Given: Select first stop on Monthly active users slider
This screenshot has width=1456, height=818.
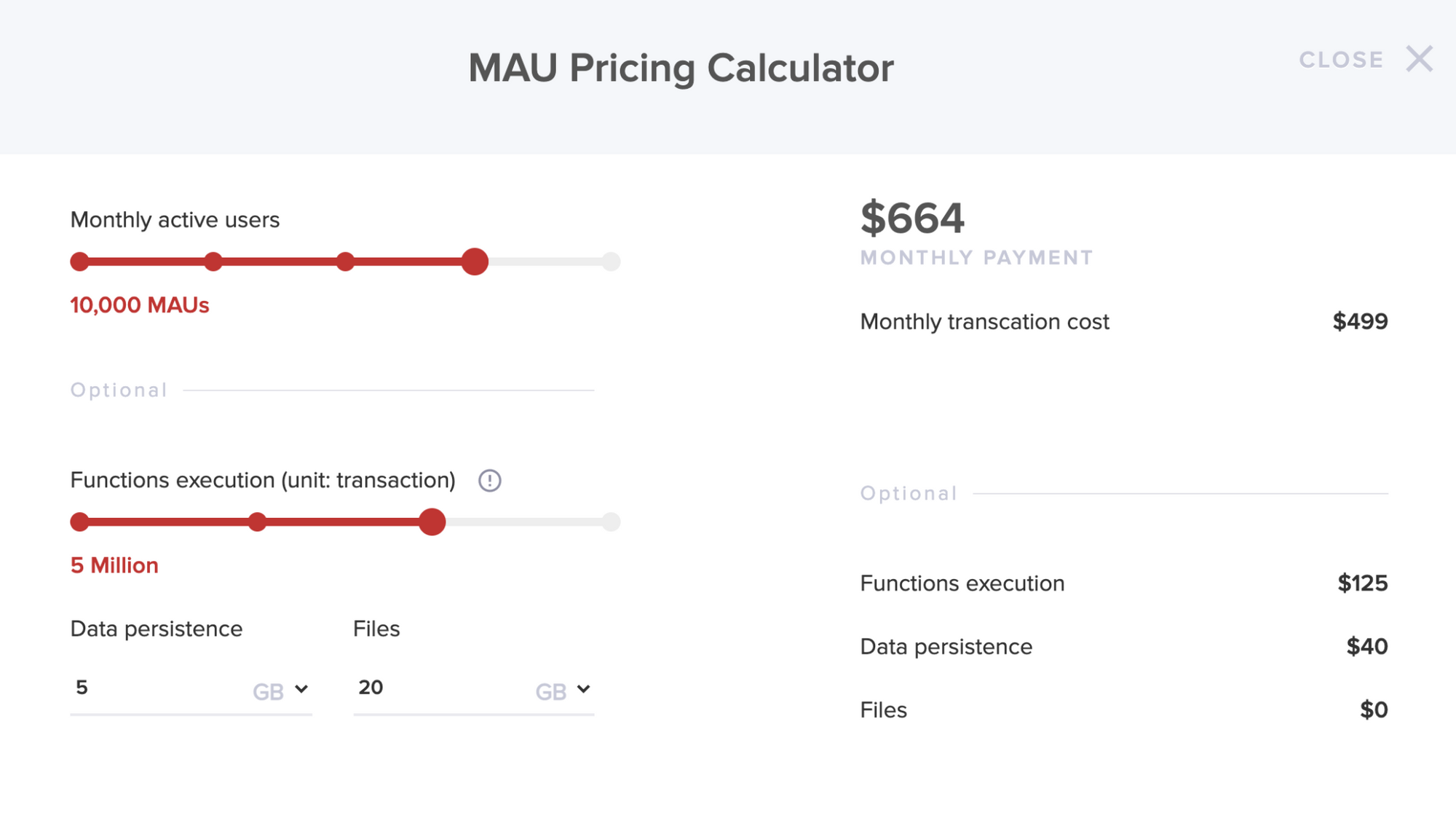Looking at the screenshot, I should [79, 261].
